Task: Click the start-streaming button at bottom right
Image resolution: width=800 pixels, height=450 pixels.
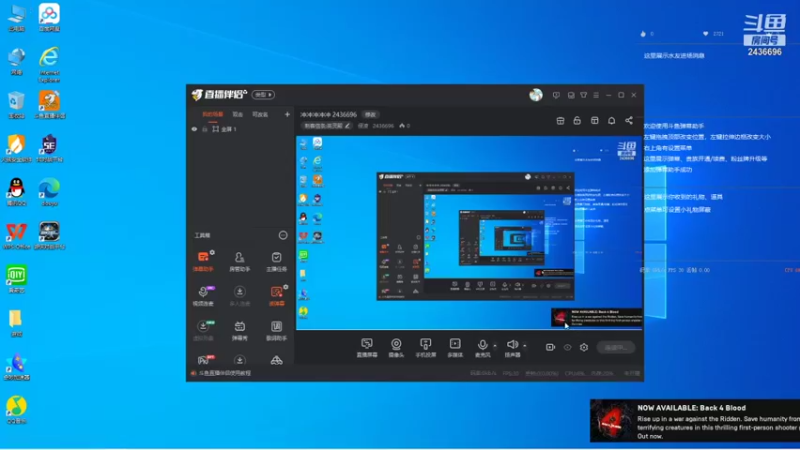Action: [616, 347]
